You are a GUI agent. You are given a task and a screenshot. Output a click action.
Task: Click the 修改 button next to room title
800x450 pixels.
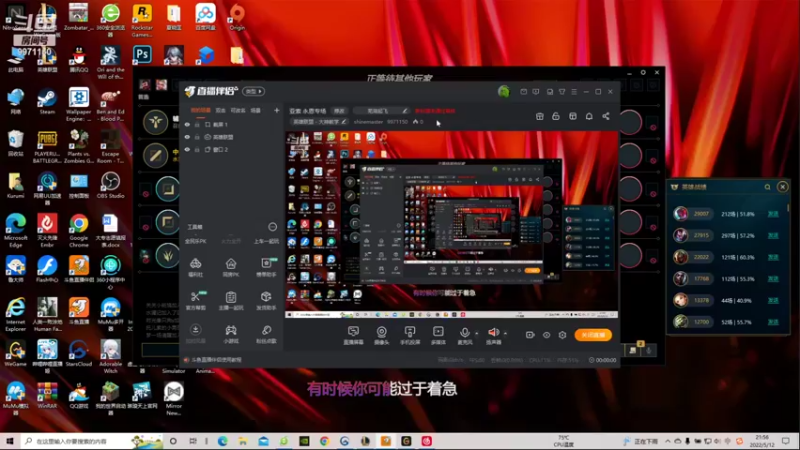click(x=339, y=111)
